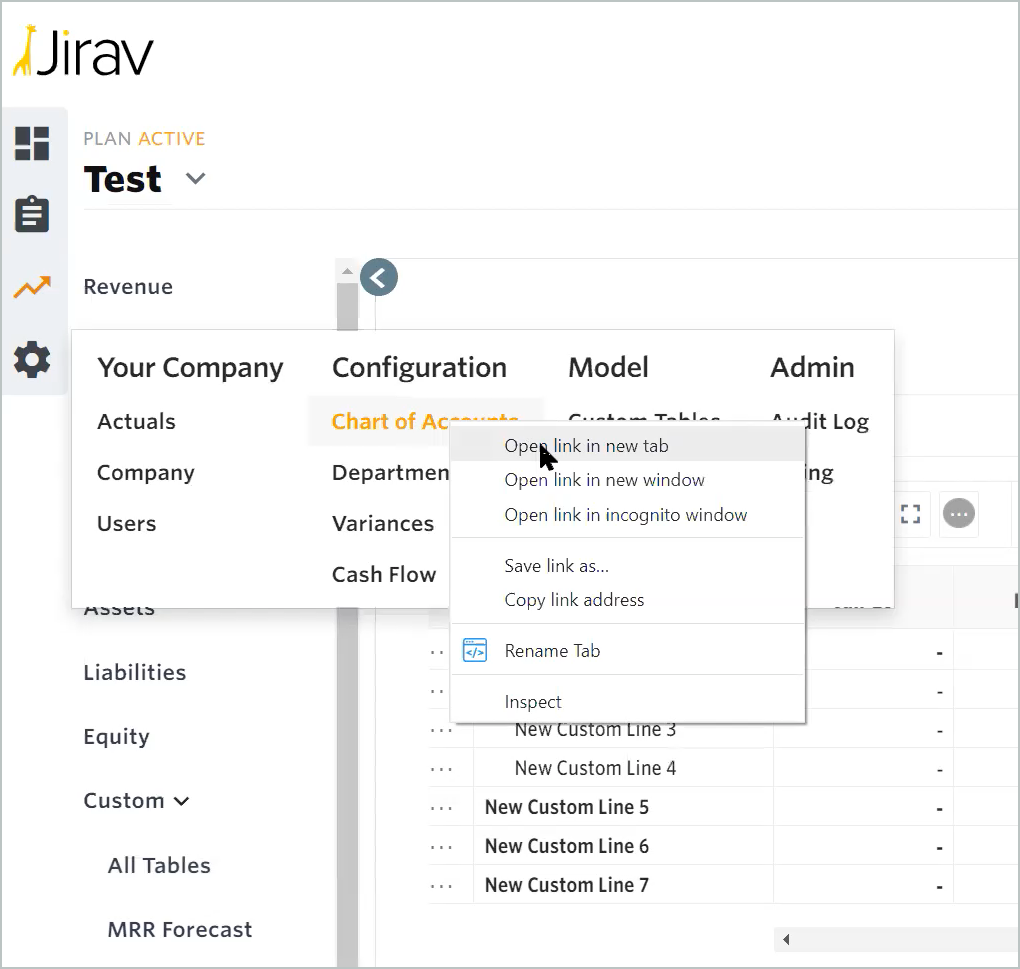
Task: Open the dashboard grid icon in sidebar
Action: pyautogui.click(x=32, y=143)
